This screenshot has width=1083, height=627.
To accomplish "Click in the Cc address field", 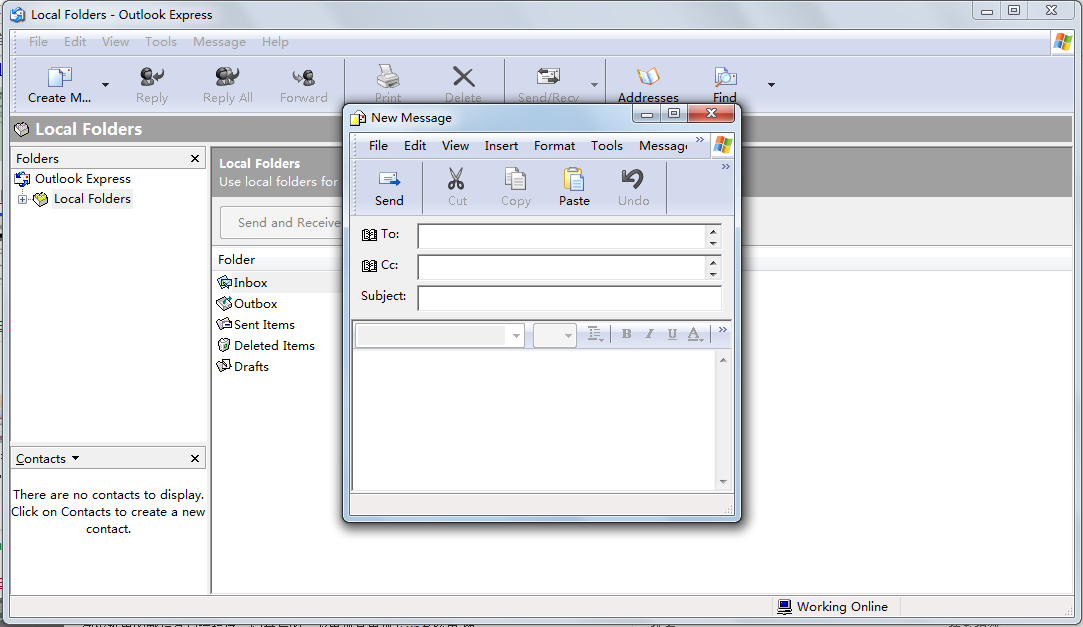I will click(x=562, y=267).
